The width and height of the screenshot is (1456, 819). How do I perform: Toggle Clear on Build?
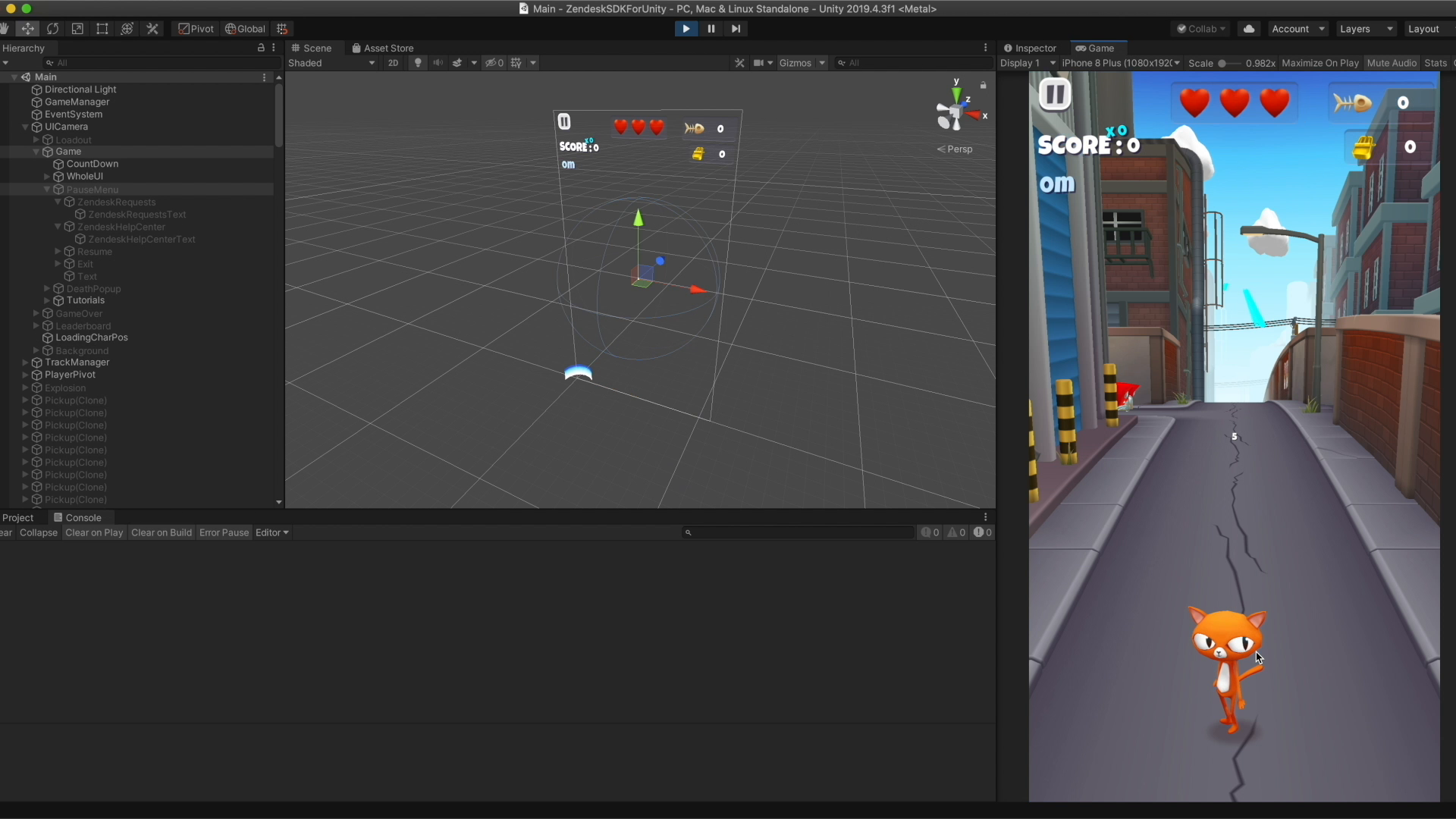pyautogui.click(x=162, y=532)
